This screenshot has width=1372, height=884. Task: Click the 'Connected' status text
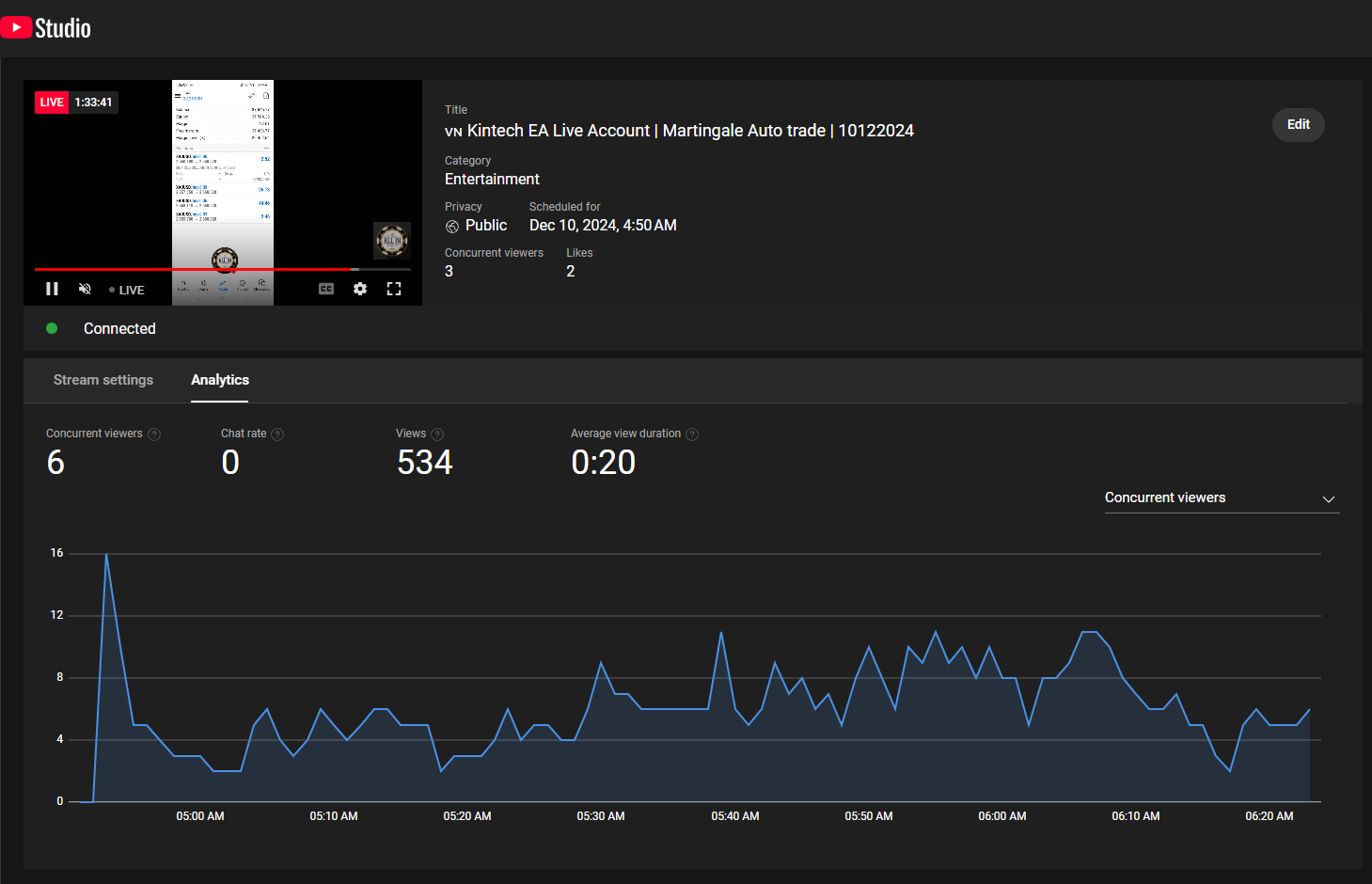[x=119, y=328]
